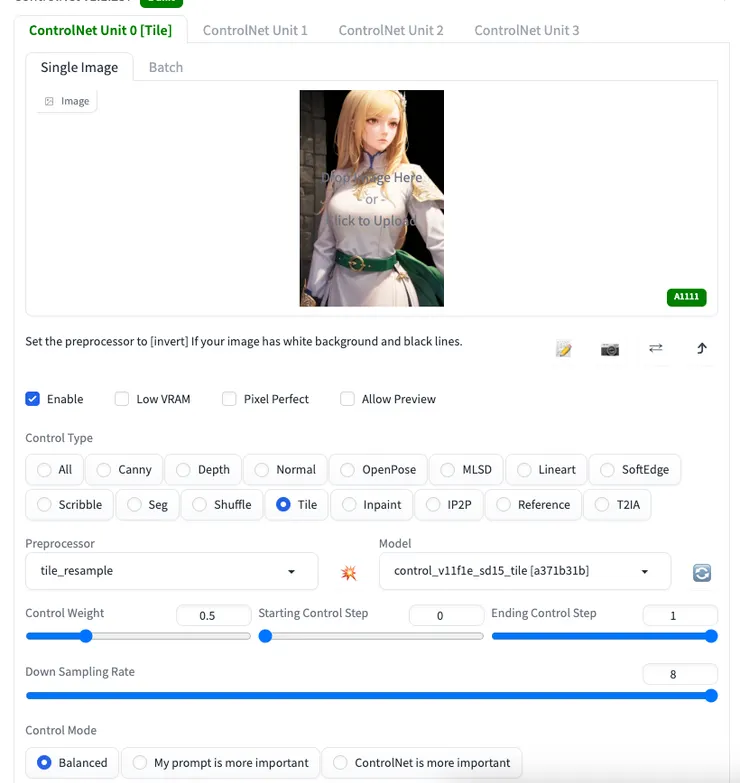The image size is (740, 783).
Task: Click the send-dimensions up-arrow icon
Action: pyautogui.click(x=702, y=348)
